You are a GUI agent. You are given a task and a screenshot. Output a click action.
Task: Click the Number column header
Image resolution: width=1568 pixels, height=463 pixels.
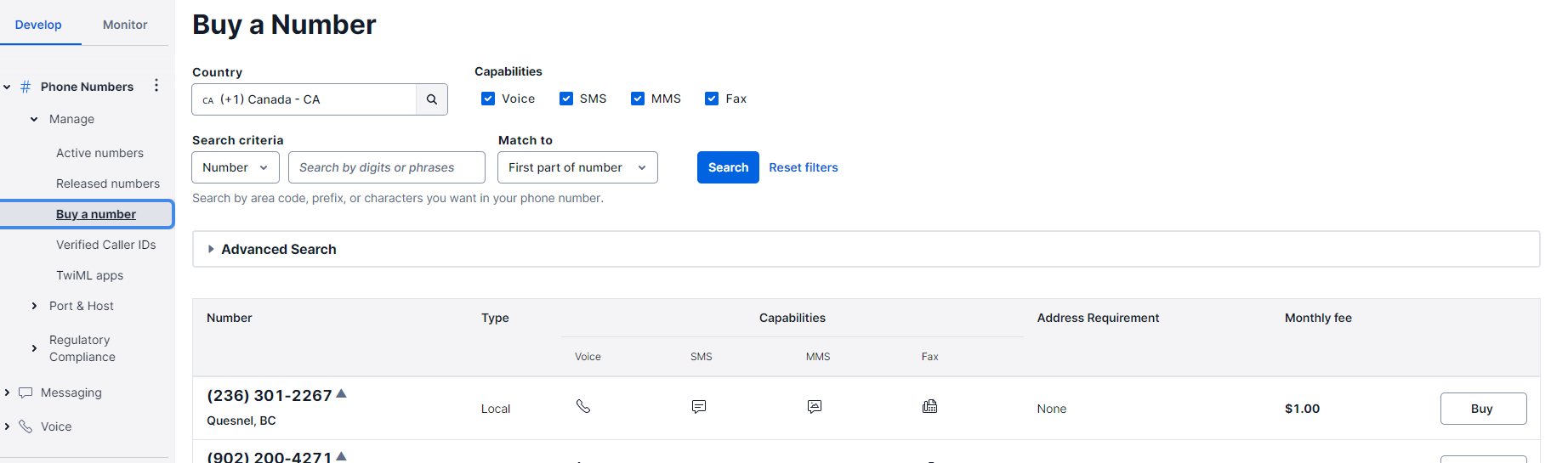(230, 318)
